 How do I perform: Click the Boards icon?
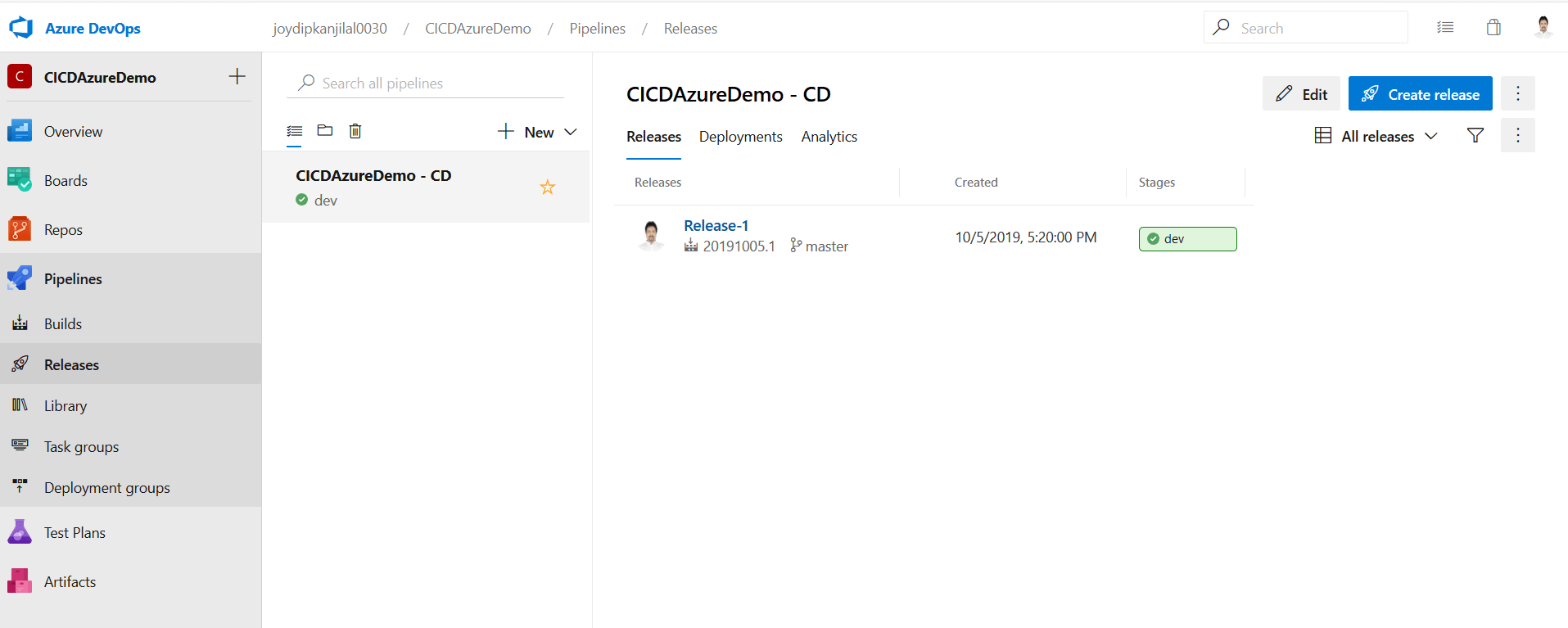pos(20,179)
